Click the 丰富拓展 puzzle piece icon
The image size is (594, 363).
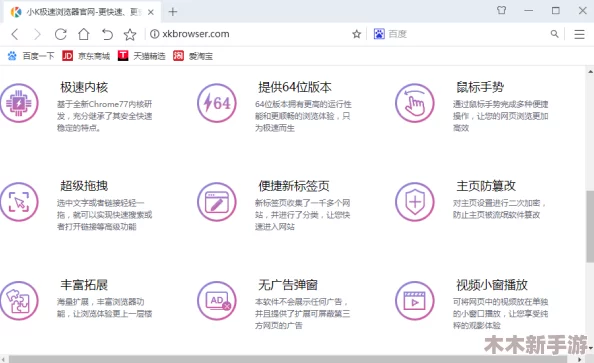click(x=19, y=300)
